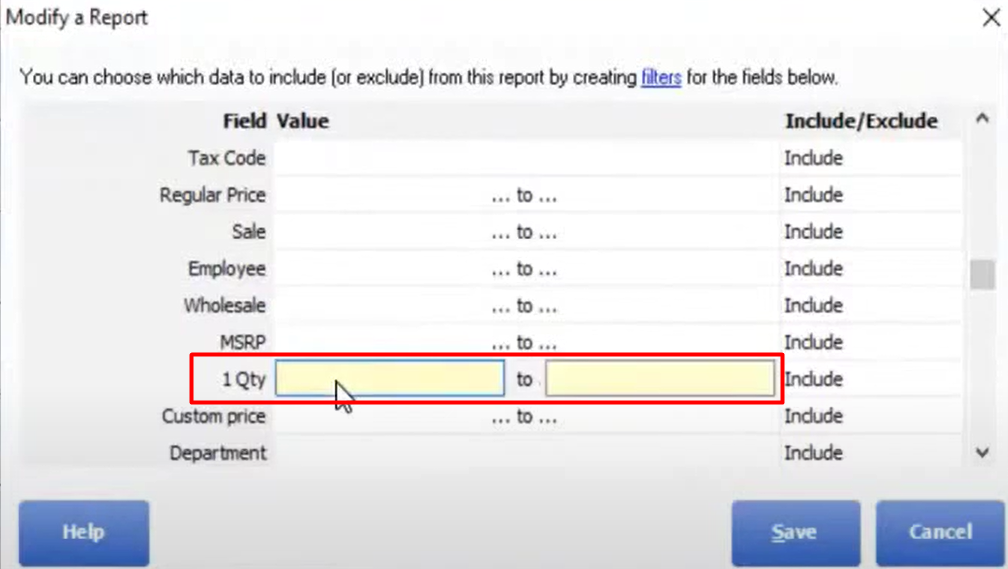Image resolution: width=1008 pixels, height=569 pixels.
Task: Open the Tax Code value cell
Action: pos(525,158)
